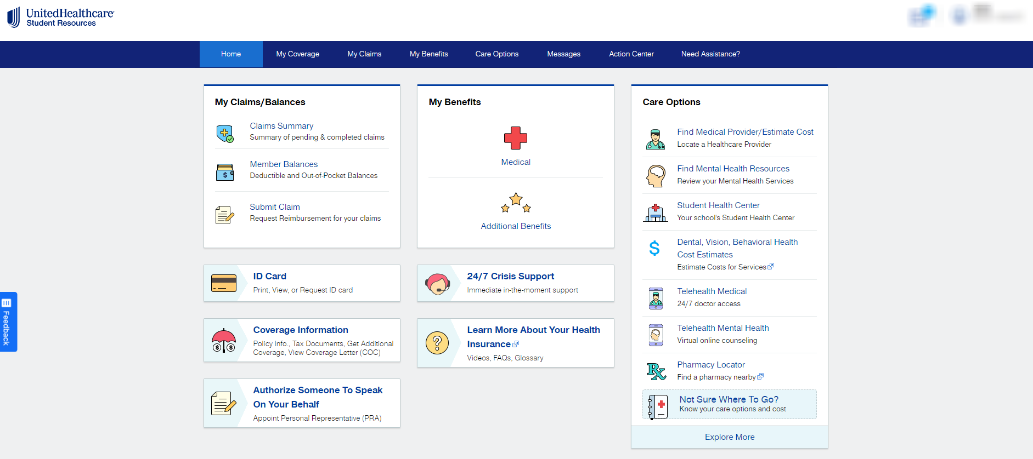
Task: Open the My Benefits menu
Action: coord(429,54)
